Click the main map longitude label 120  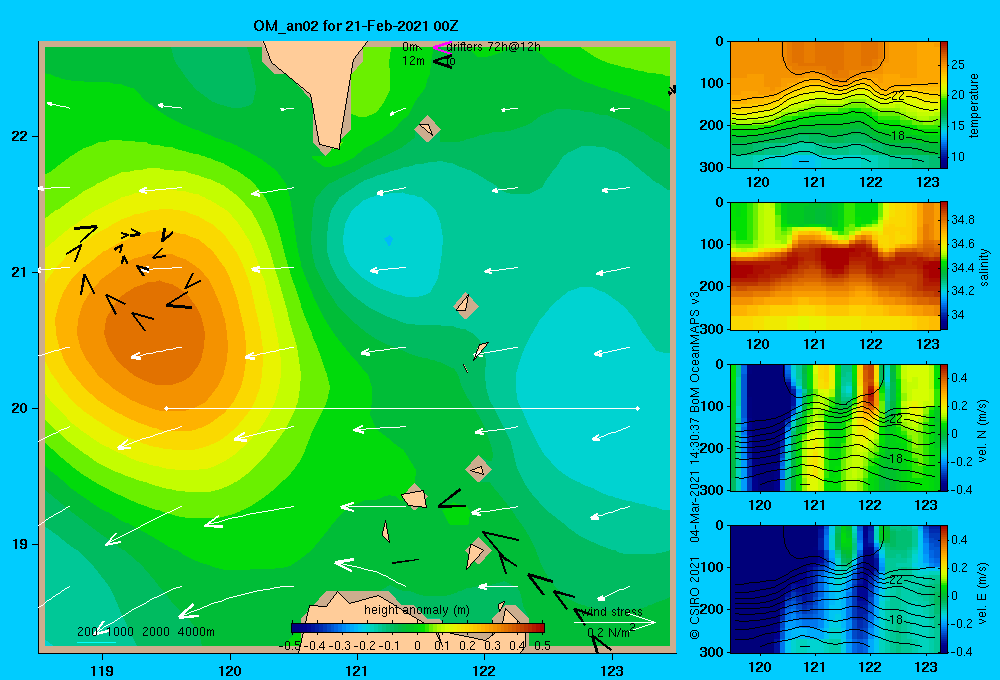point(230,670)
